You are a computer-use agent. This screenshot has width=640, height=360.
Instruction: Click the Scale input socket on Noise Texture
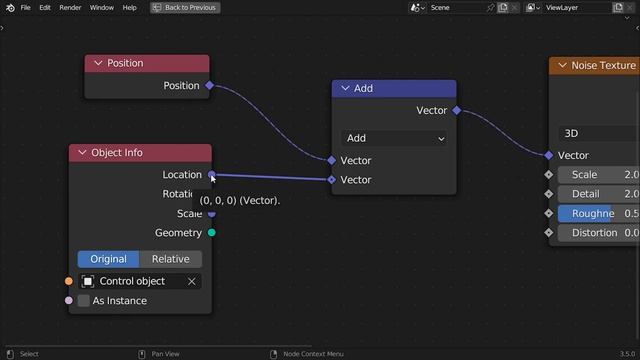point(549,175)
